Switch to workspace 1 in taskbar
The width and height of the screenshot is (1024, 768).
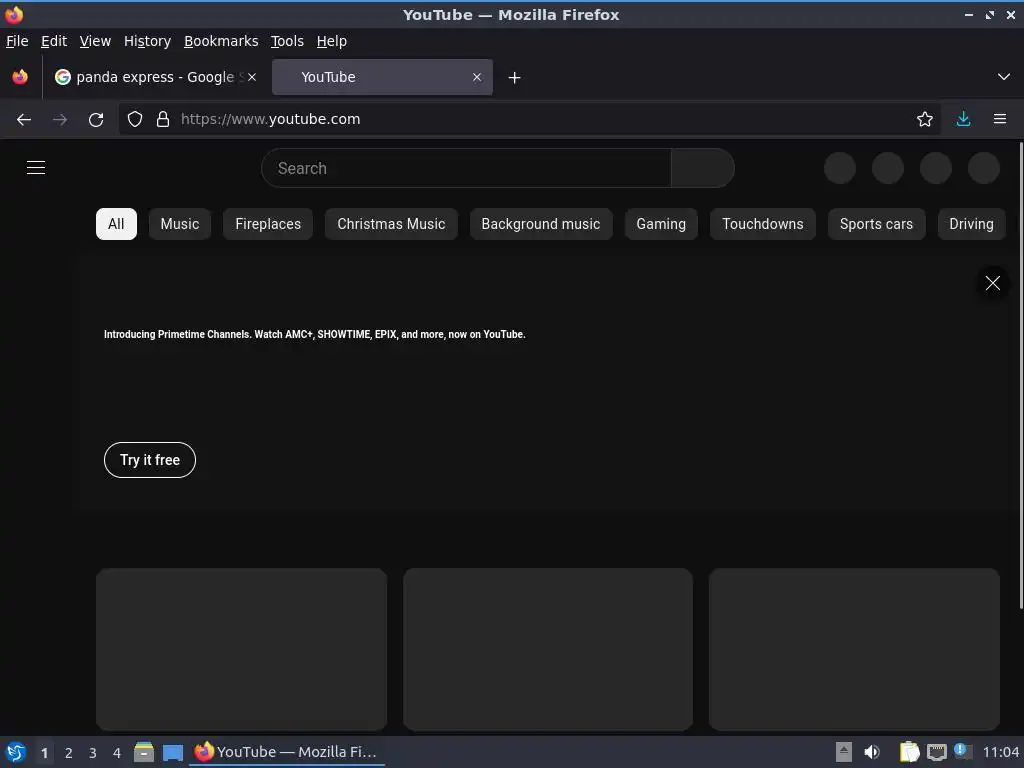pos(44,753)
